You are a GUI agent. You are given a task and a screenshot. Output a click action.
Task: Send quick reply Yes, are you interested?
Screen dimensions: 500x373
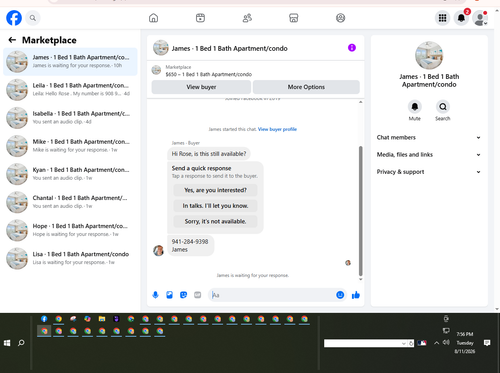215,190
